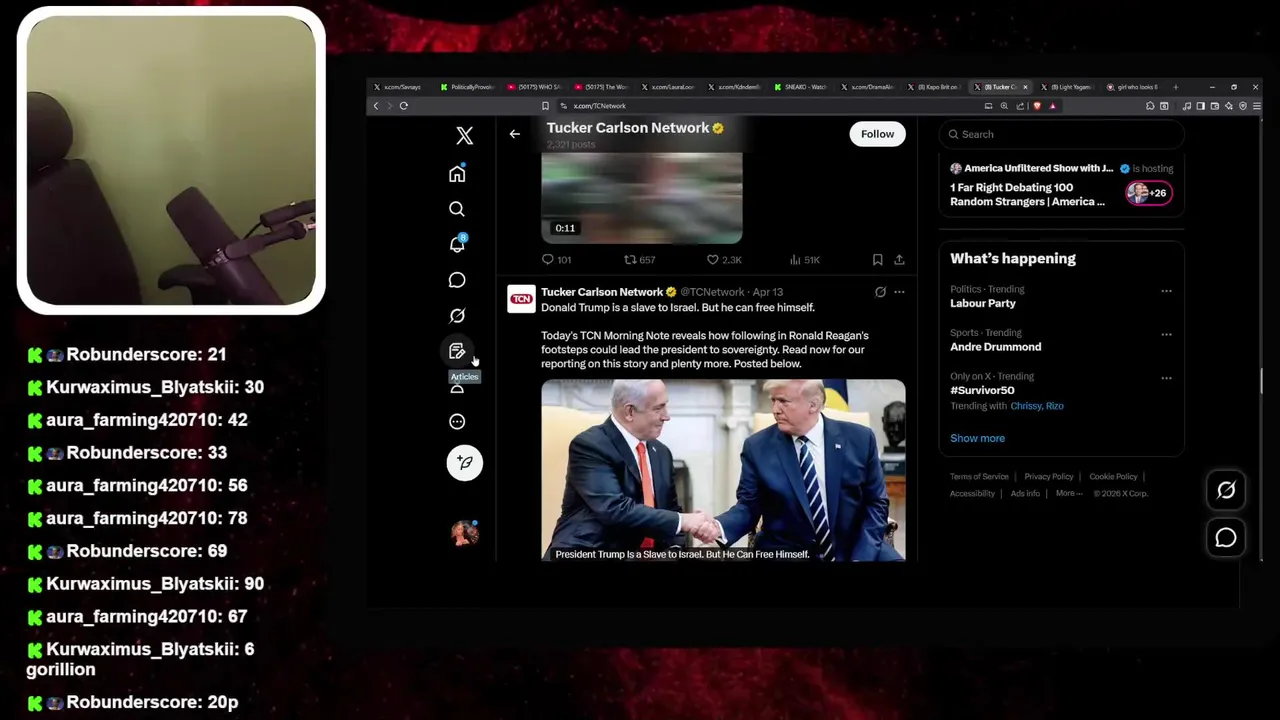Share the video post
Image resolution: width=1280 pixels, height=720 pixels.
point(899,259)
